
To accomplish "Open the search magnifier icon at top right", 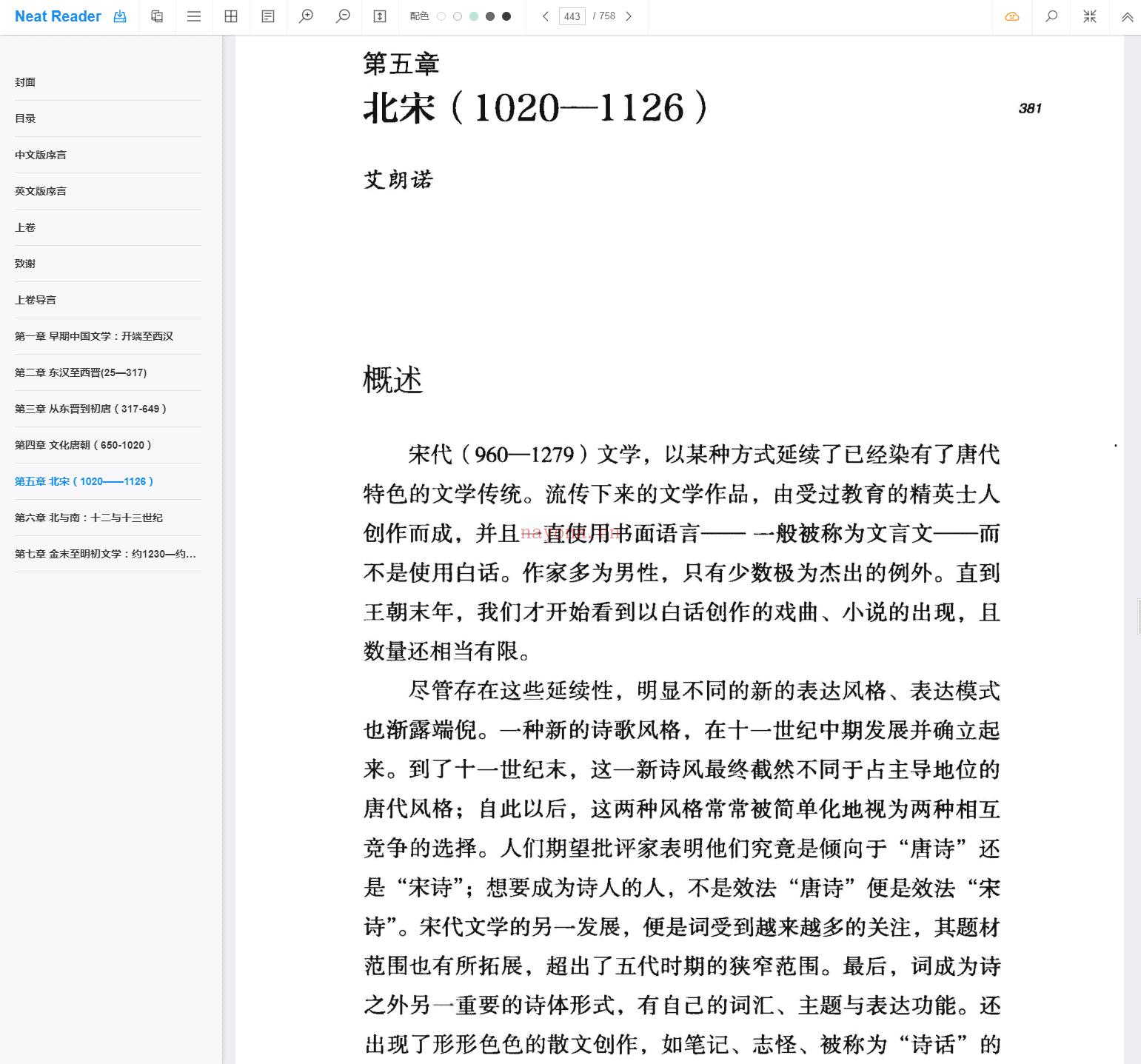I will tap(1051, 16).
